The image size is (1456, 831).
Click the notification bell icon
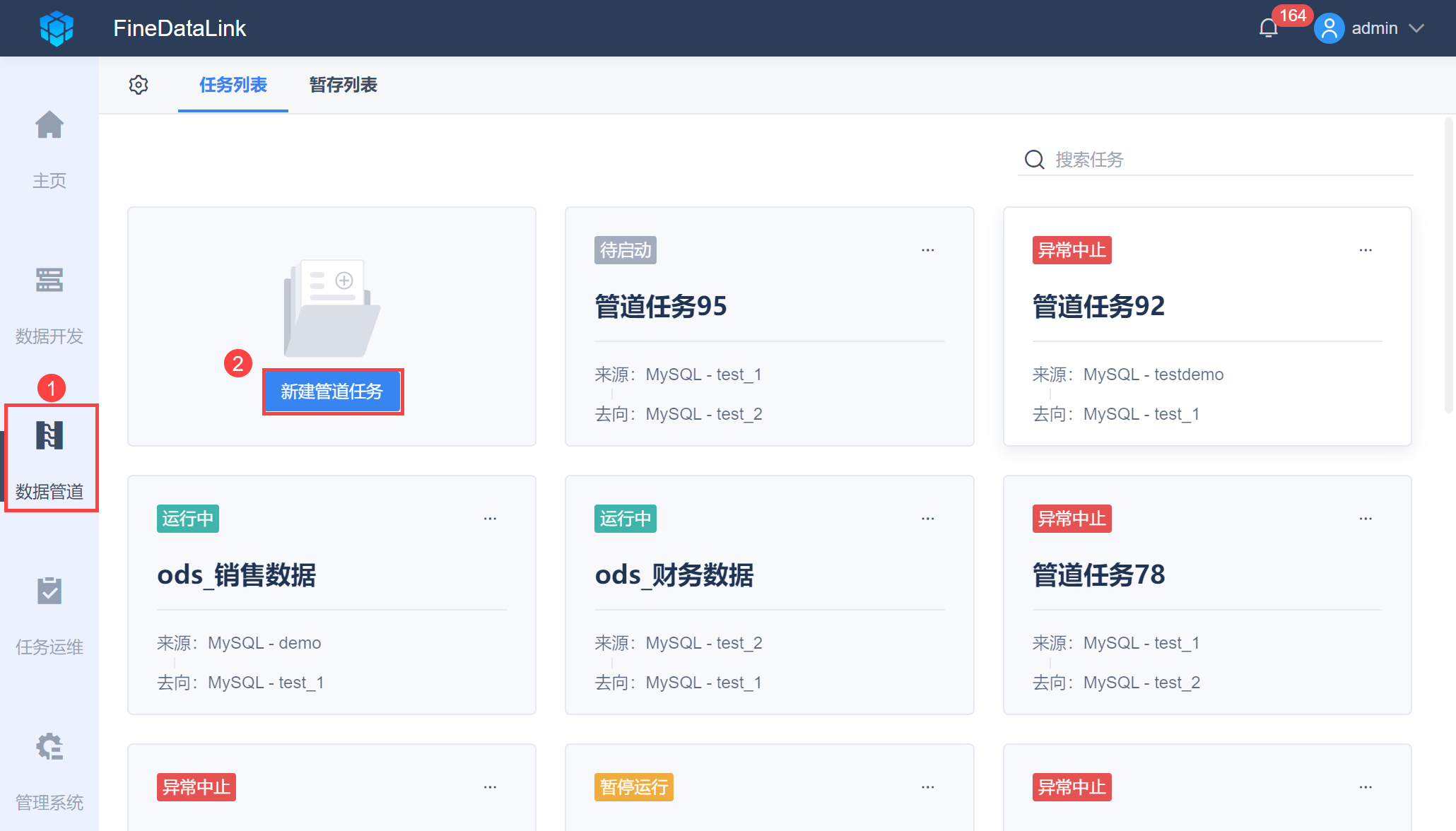click(1269, 28)
